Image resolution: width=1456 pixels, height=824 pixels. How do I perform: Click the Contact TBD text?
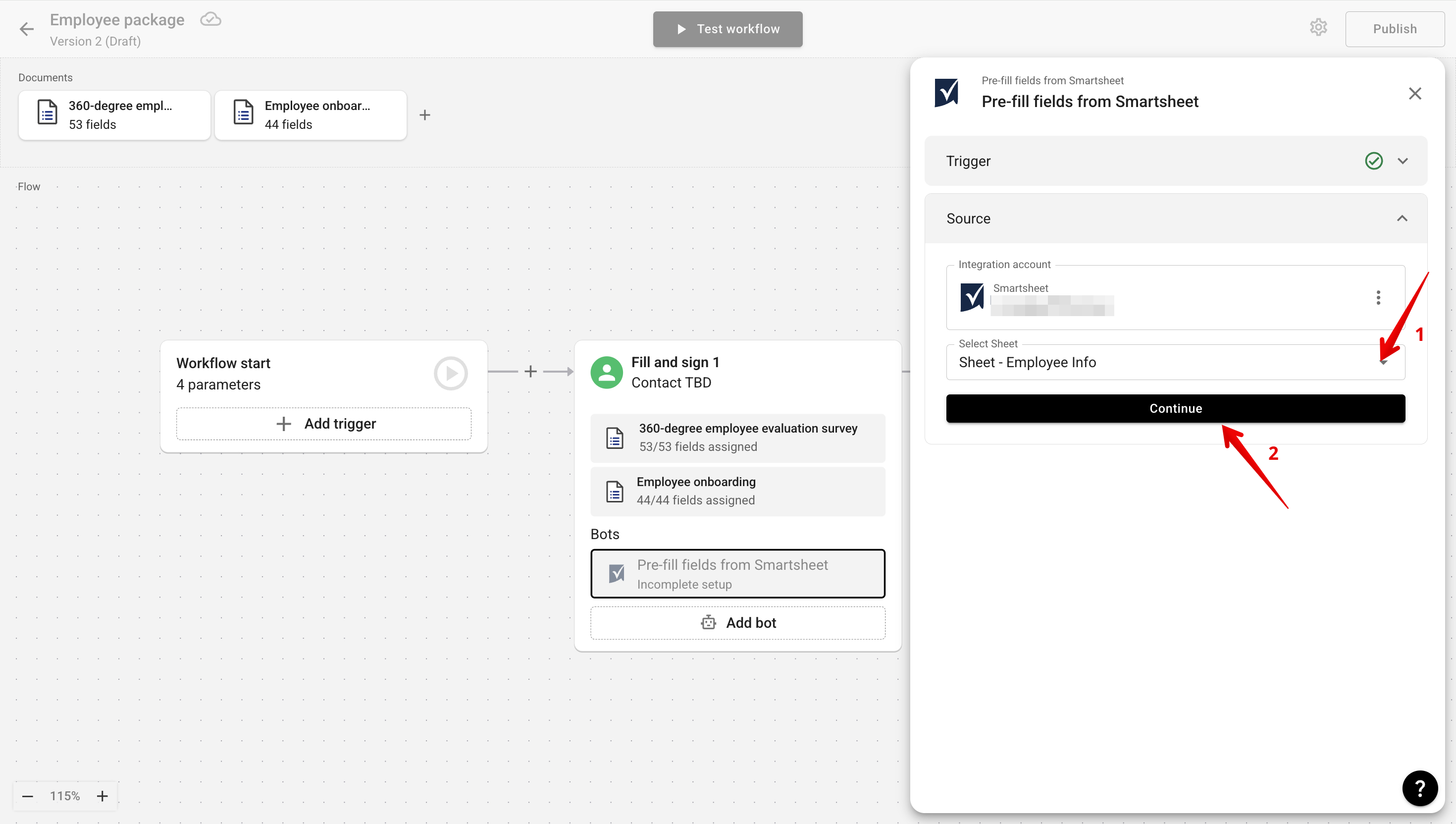point(672,383)
